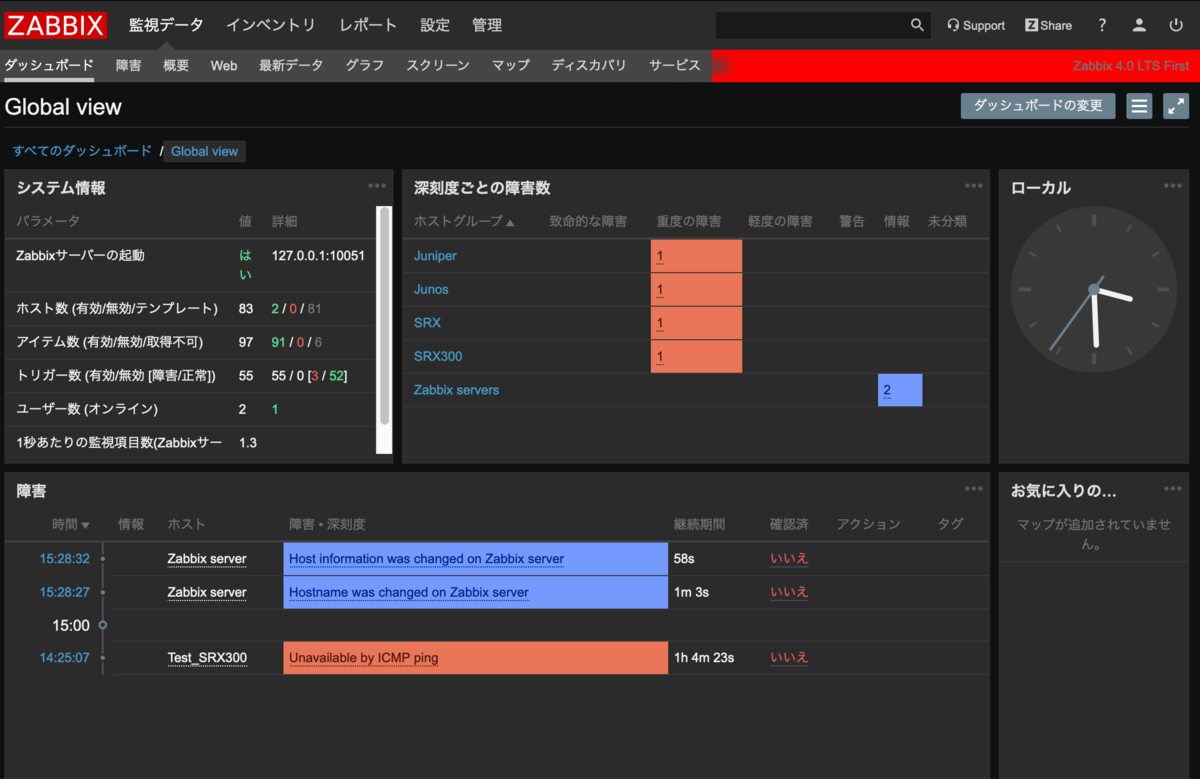Viewport: 1200px width, 779px height.
Task: Click ダッシュボードの変更 button
Action: 1038,106
